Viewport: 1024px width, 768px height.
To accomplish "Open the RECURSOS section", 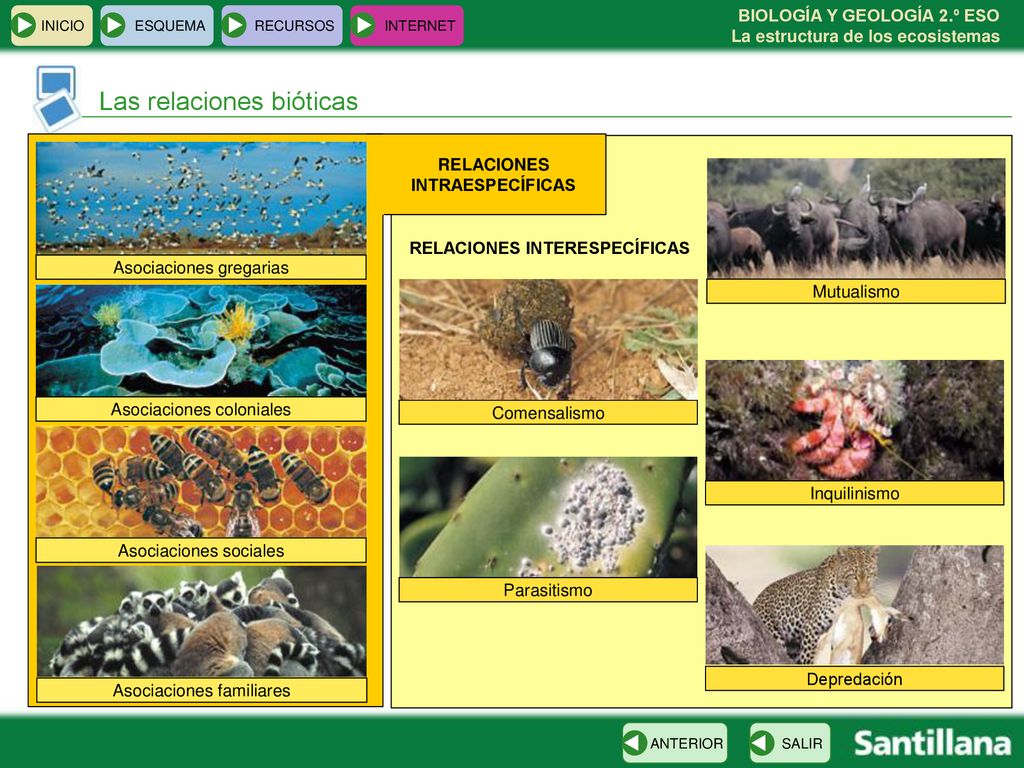I will [x=281, y=25].
